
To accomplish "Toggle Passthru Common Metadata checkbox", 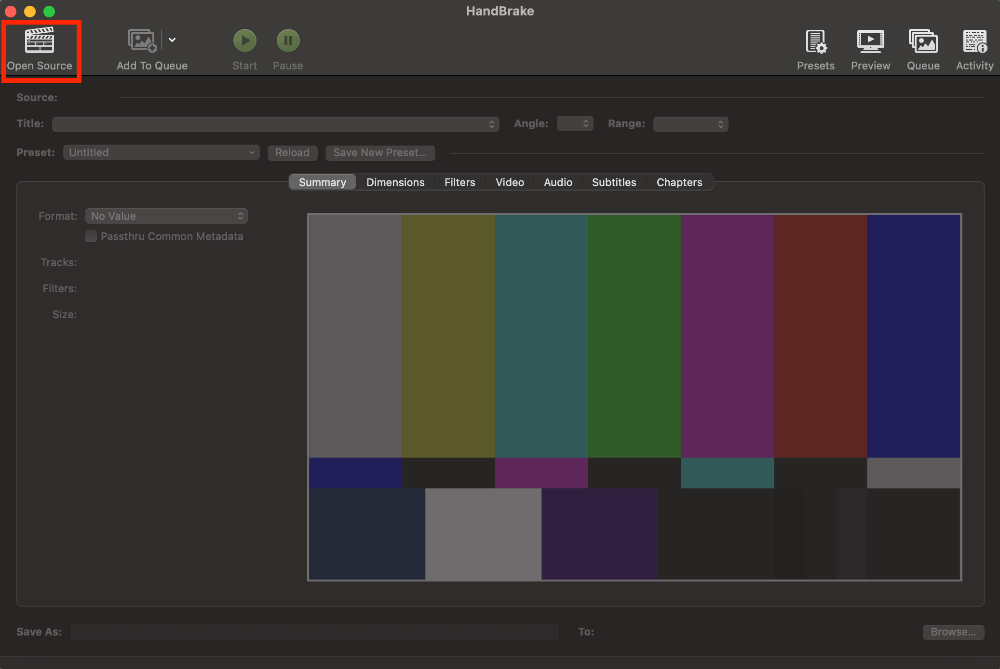I will [x=91, y=237].
